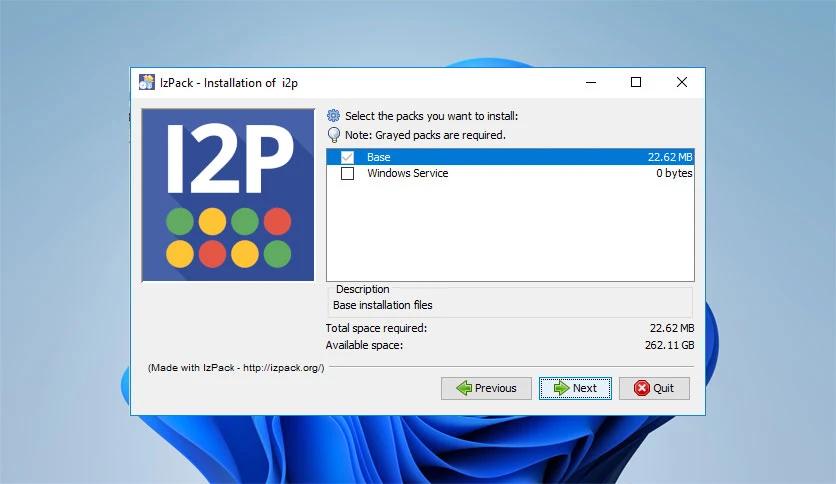Viewport: 836px width, 484px height.
Task: Click "Select the packs you want to install:" text
Action: 431,116
